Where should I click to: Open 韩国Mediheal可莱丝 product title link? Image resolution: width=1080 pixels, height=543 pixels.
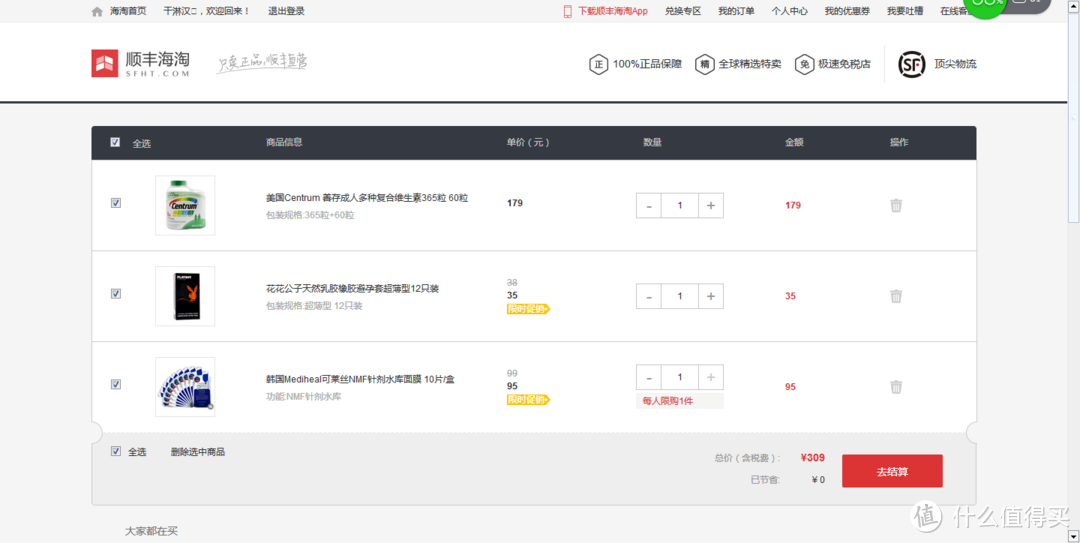tap(360, 380)
